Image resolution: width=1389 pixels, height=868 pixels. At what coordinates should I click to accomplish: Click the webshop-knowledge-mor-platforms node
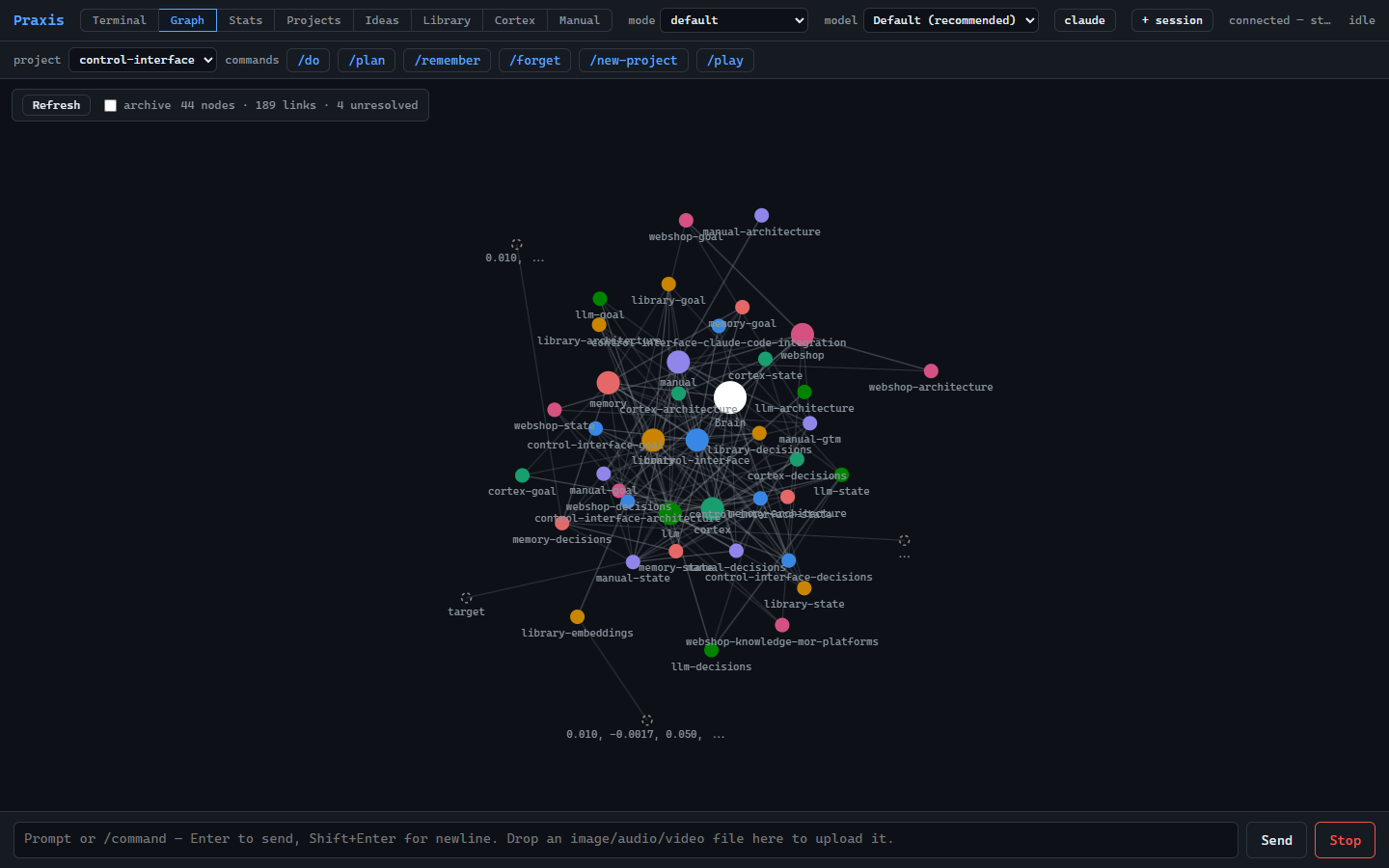782,625
